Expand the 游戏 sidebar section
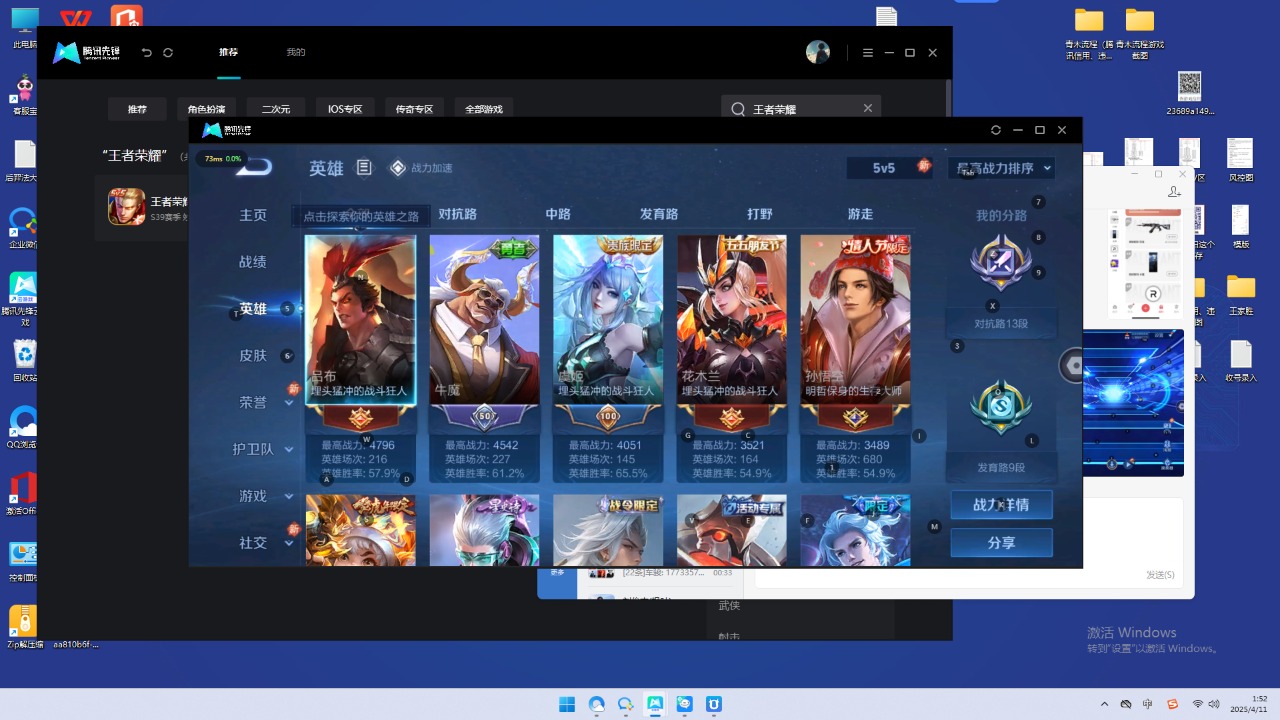This screenshot has width=1280, height=720. point(289,496)
